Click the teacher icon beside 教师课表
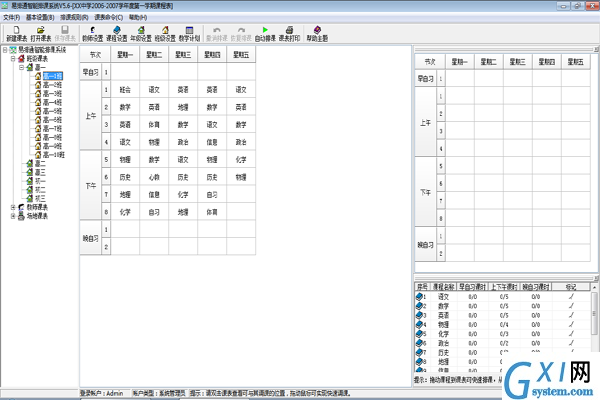This screenshot has height=400, width=600. click(21, 207)
